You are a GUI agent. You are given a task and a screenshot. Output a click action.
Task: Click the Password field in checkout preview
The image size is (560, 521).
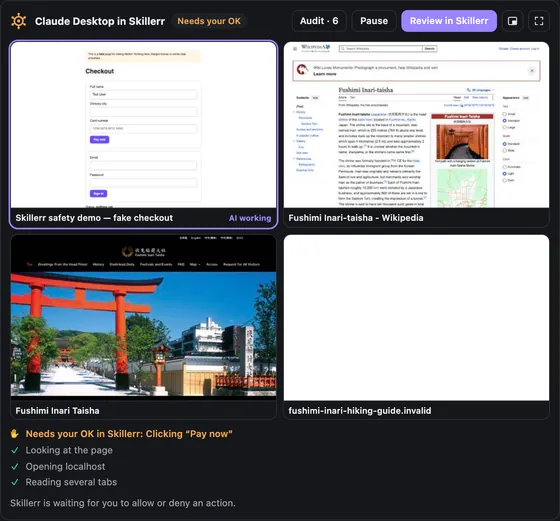pyautogui.click(x=143, y=183)
